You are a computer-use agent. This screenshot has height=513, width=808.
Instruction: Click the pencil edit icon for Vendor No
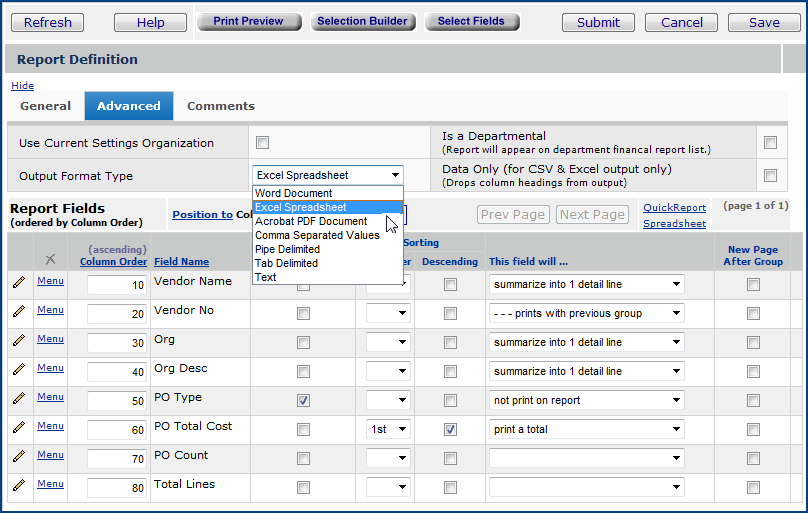pos(19,312)
